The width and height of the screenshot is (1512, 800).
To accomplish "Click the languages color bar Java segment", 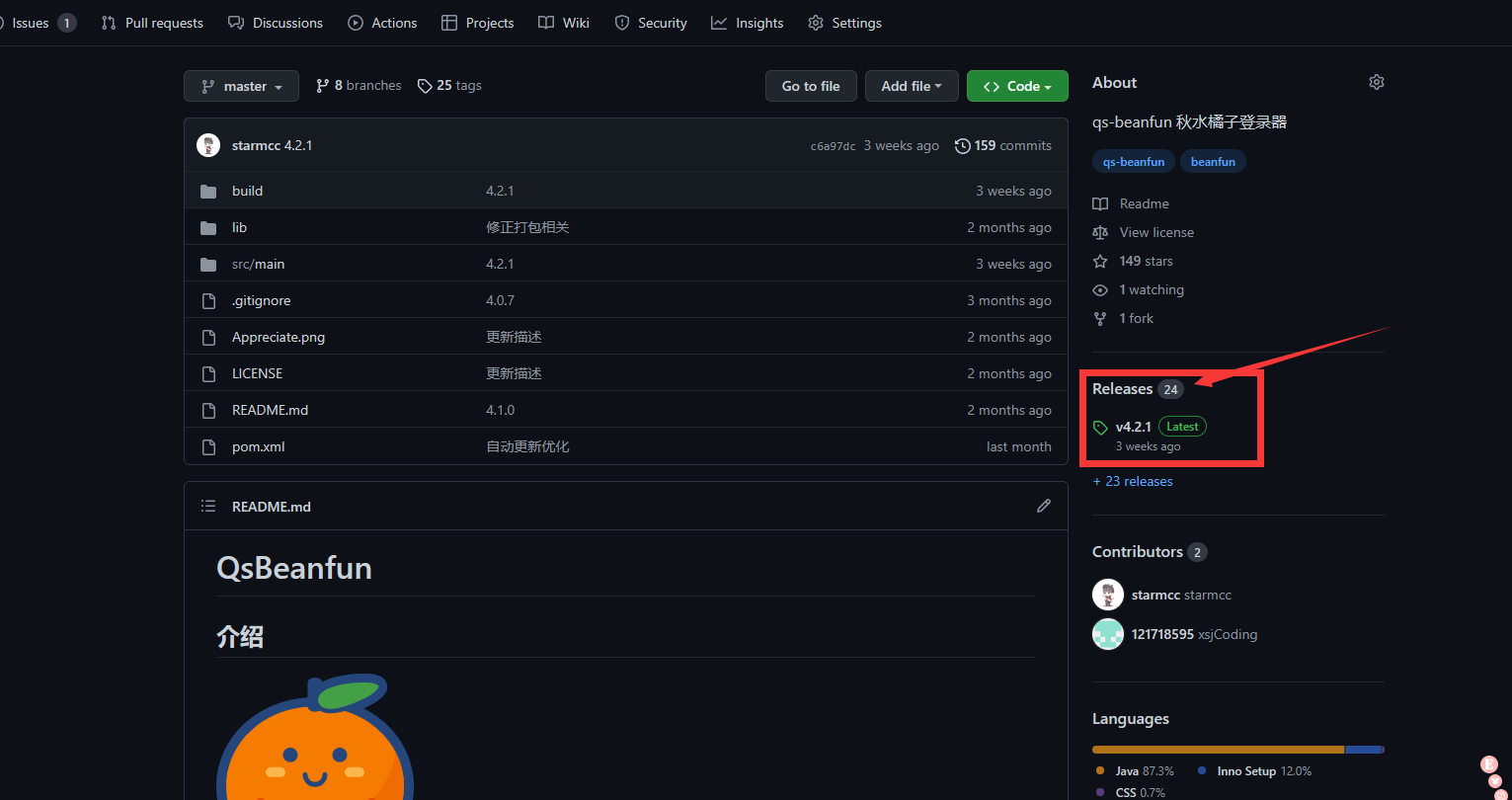I will (x=1217, y=750).
